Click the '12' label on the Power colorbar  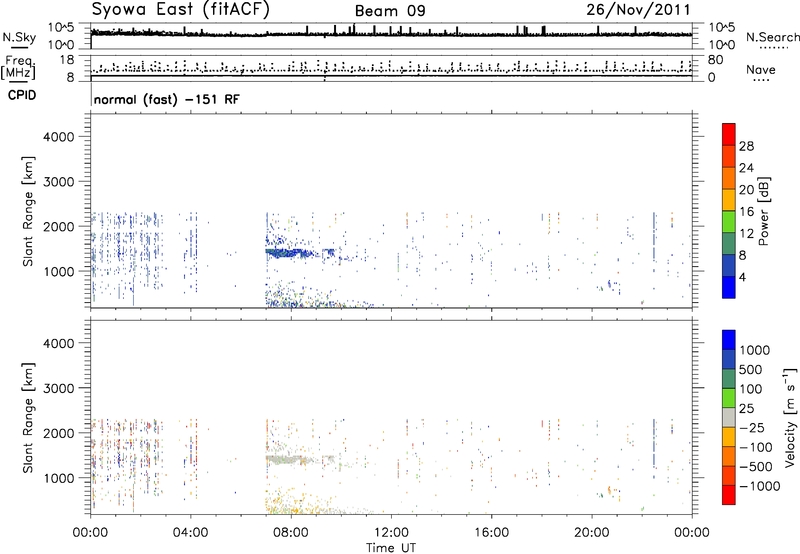746,234
